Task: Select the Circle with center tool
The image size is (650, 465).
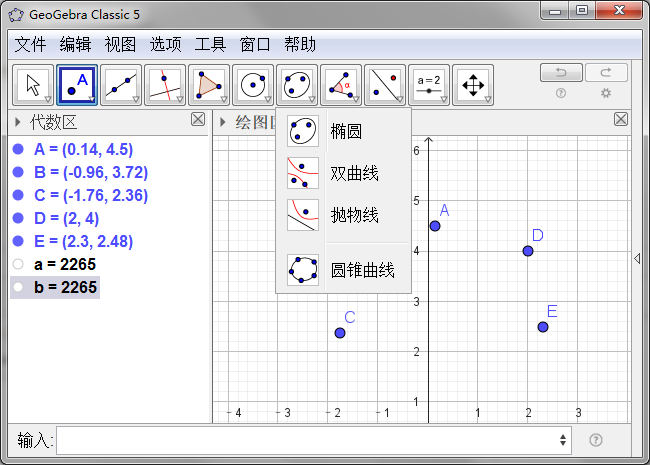Action: point(252,85)
